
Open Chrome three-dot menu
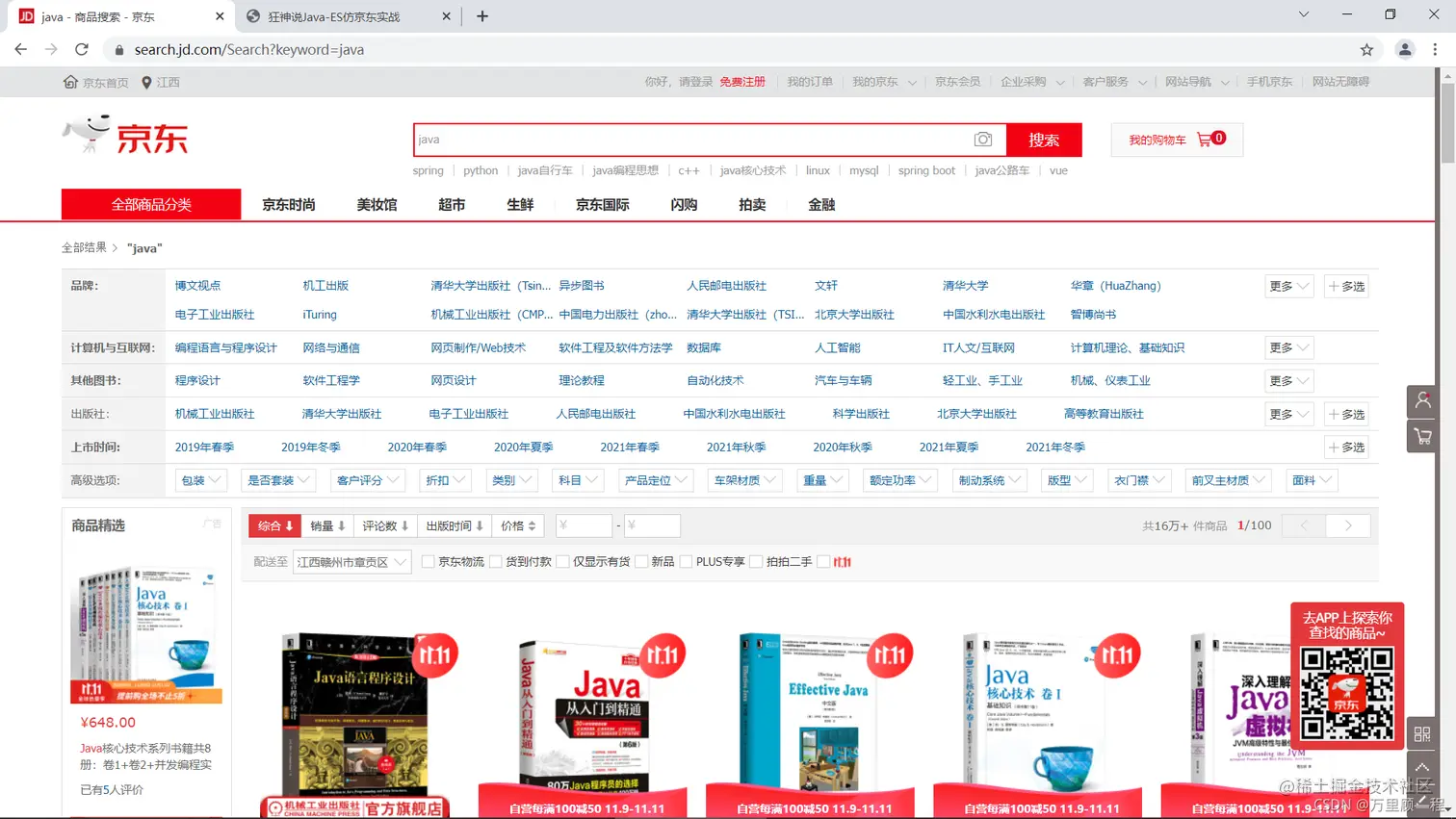(x=1435, y=49)
